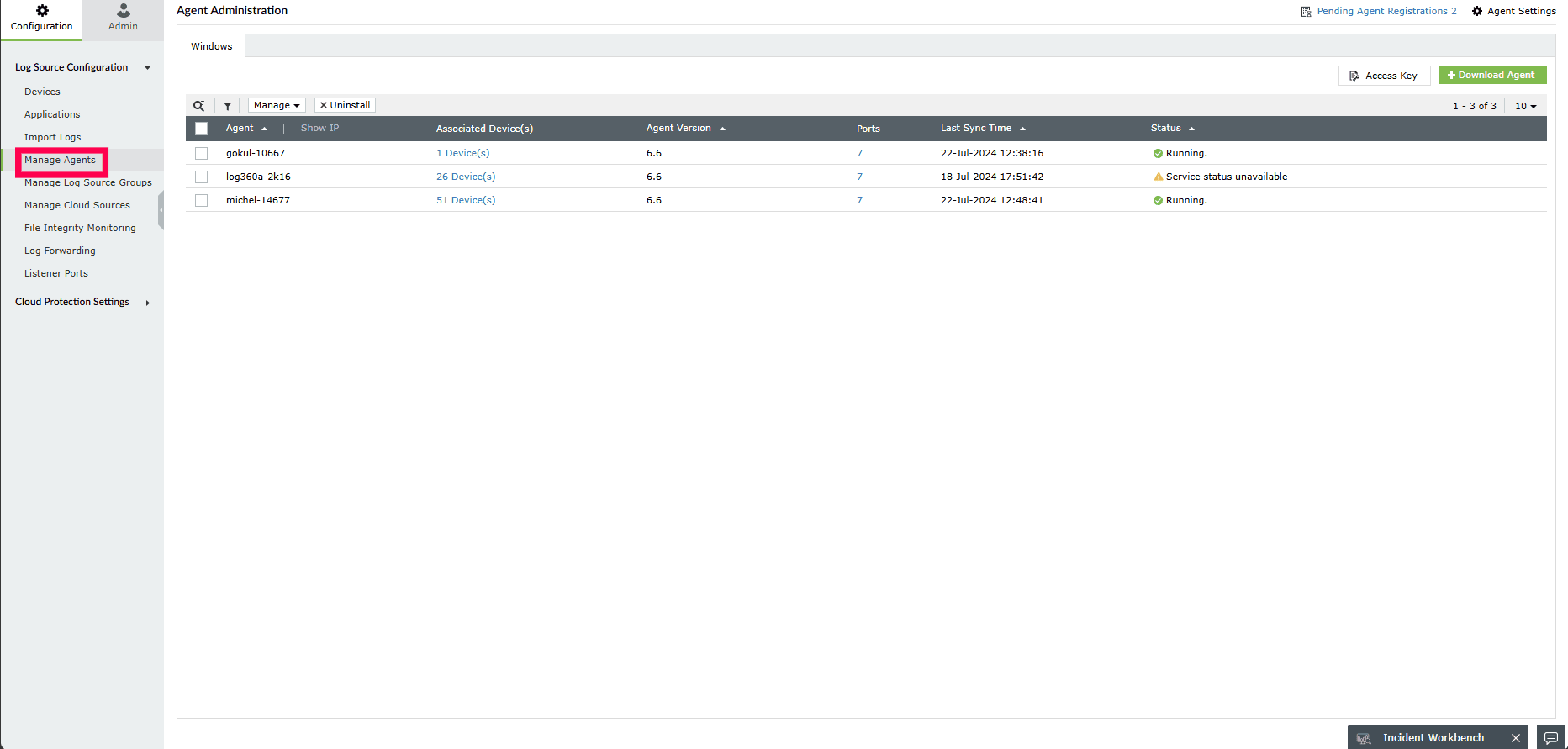Viewport: 1568px width, 749px height.
Task: Open Manage Cloud Sources
Action: tap(77, 205)
